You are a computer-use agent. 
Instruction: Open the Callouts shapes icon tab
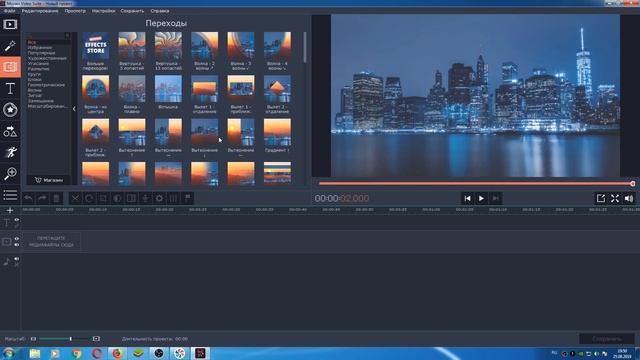pyautogui.click(x=10, y=131)
